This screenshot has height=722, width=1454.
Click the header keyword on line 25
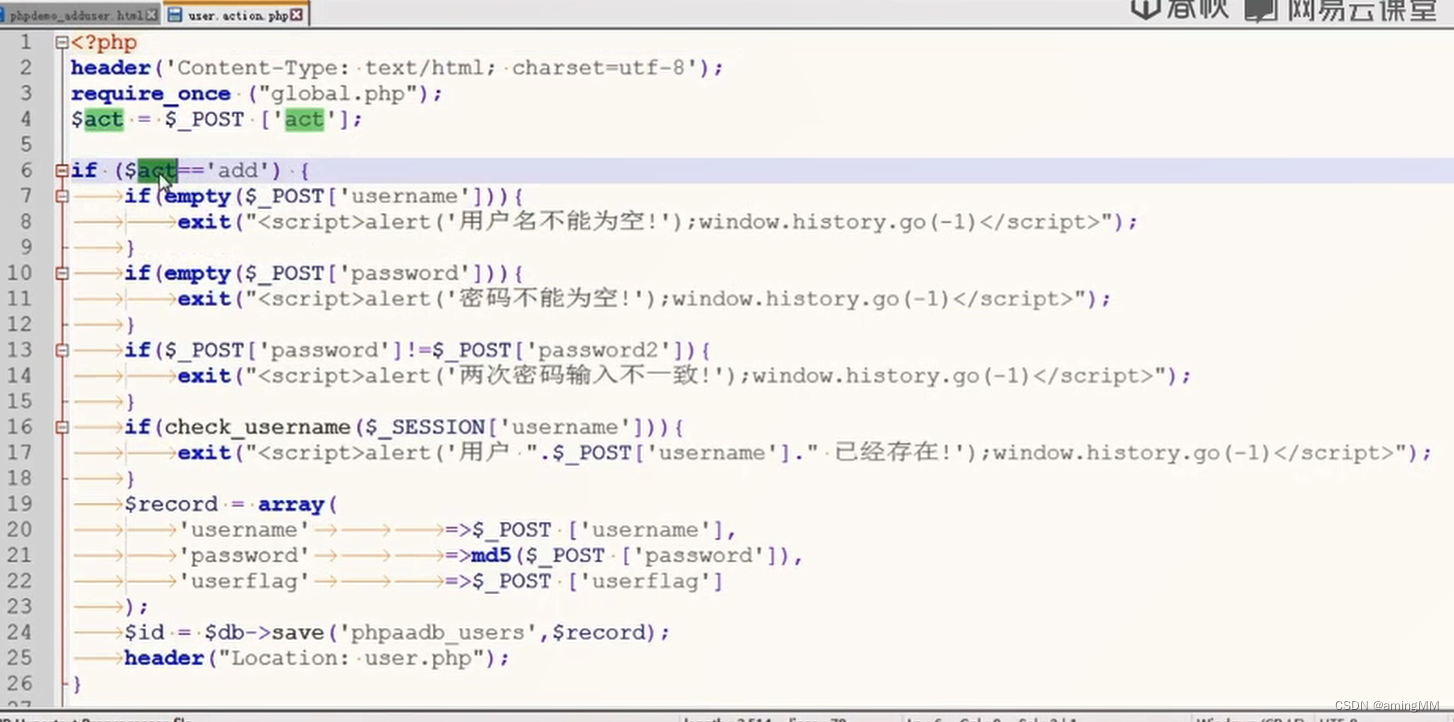[x=164, y=658]
